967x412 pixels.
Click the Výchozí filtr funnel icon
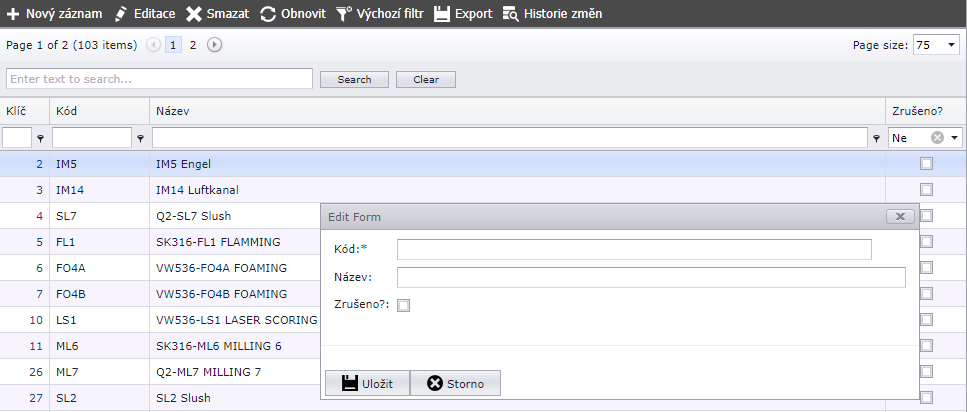point(343,14)
